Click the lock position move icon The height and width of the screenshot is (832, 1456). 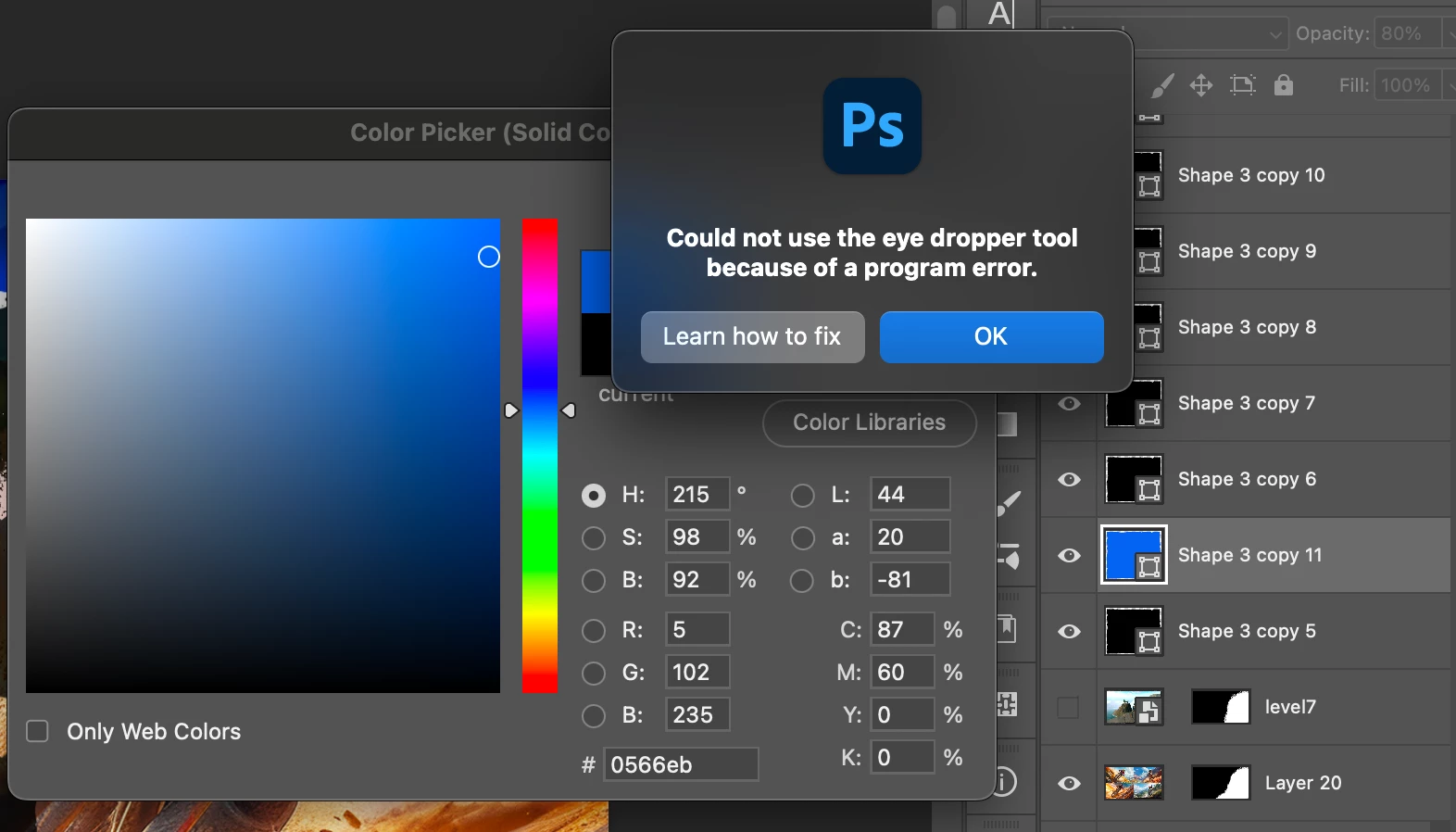1201,85
